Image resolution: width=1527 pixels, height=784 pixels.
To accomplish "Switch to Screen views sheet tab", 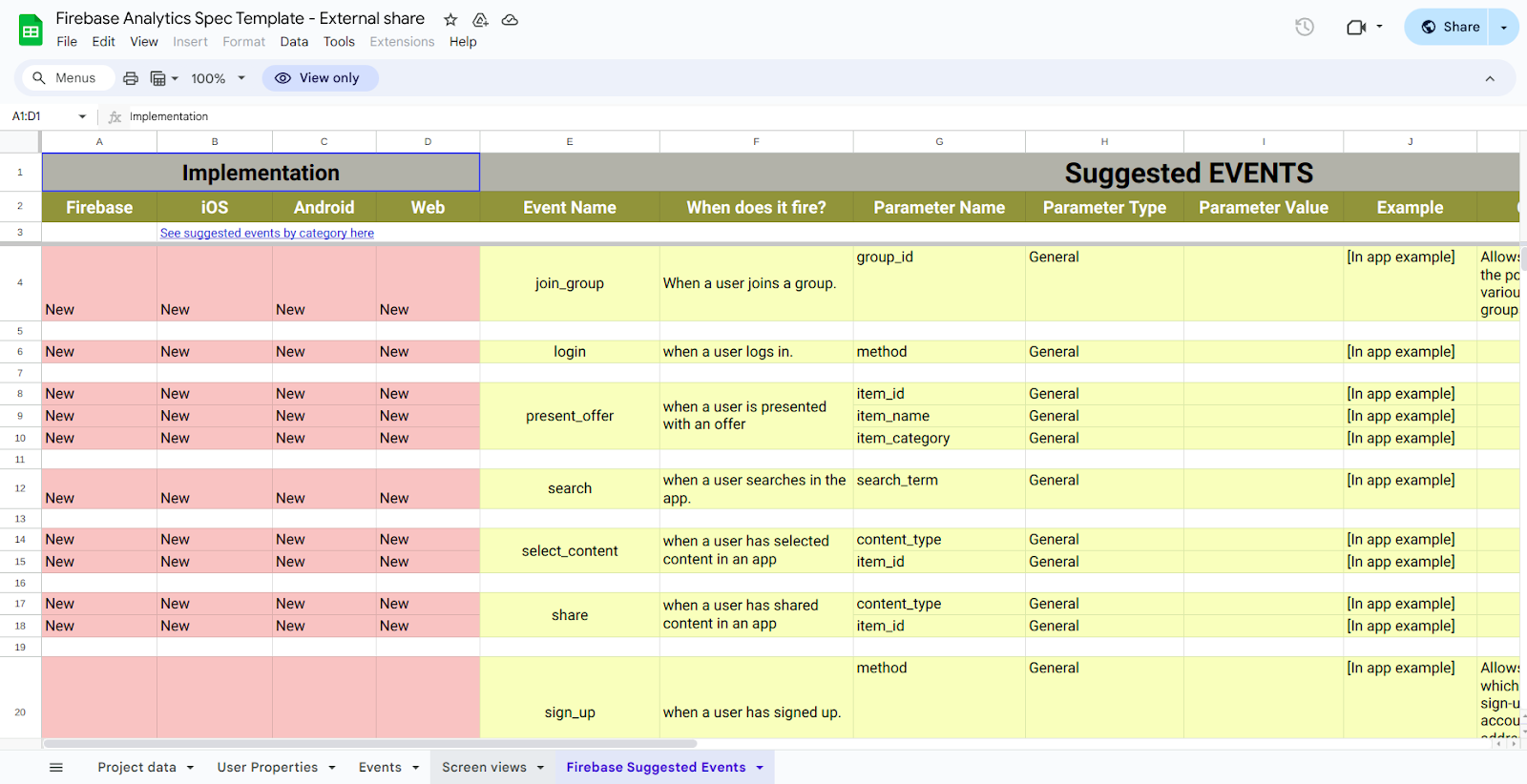I will tap(484, 767).
